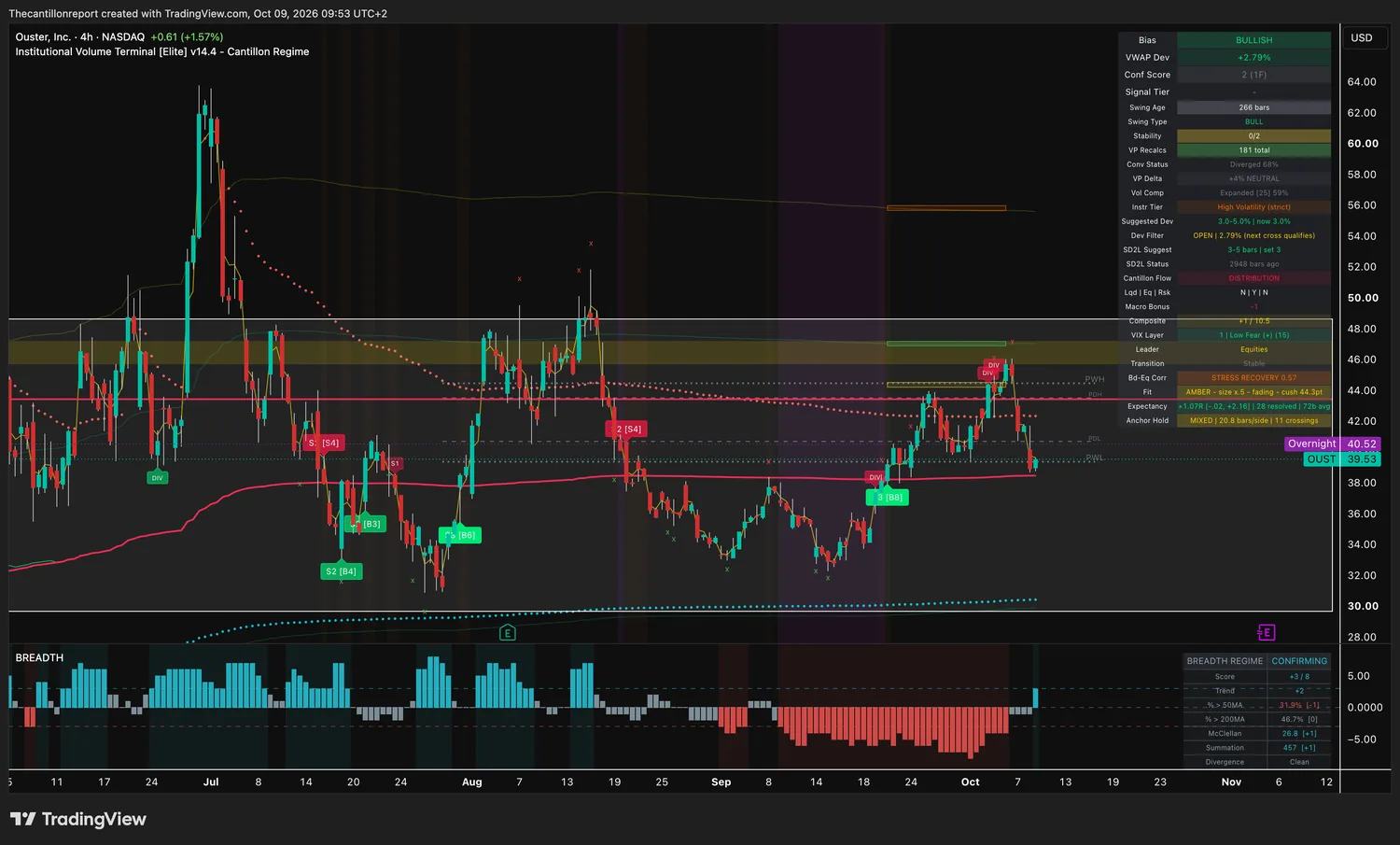Click the High Volatility (strict) cell
This screenshot has width=1400, height=845.
[1253, 207]
